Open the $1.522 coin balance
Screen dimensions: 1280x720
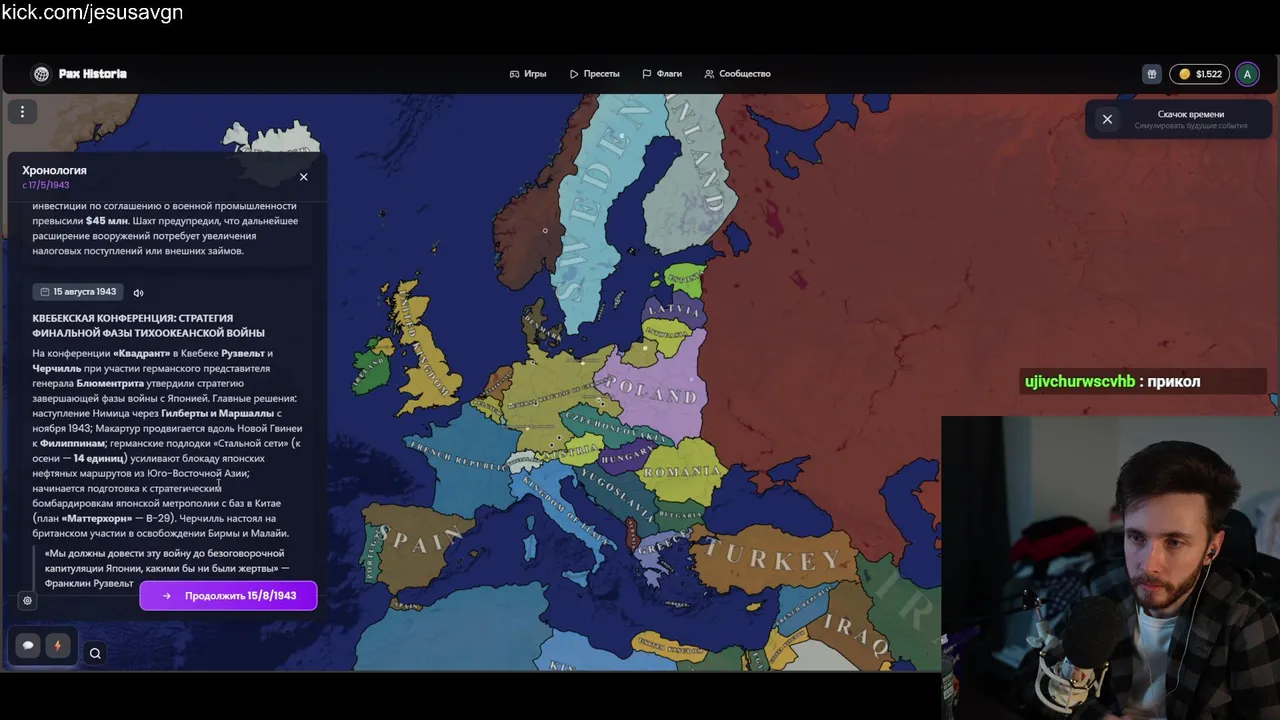(1200, 74)
